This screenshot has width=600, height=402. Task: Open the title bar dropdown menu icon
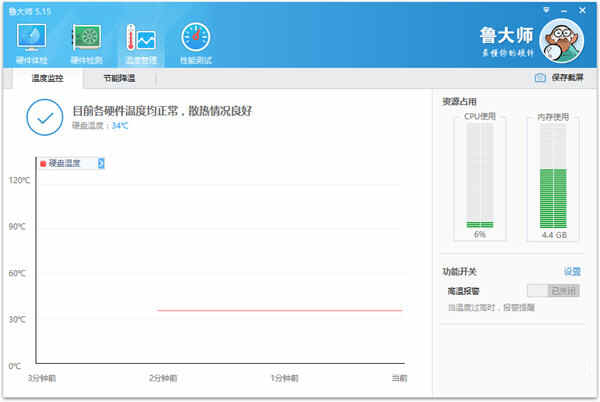[x=546, y=10]
